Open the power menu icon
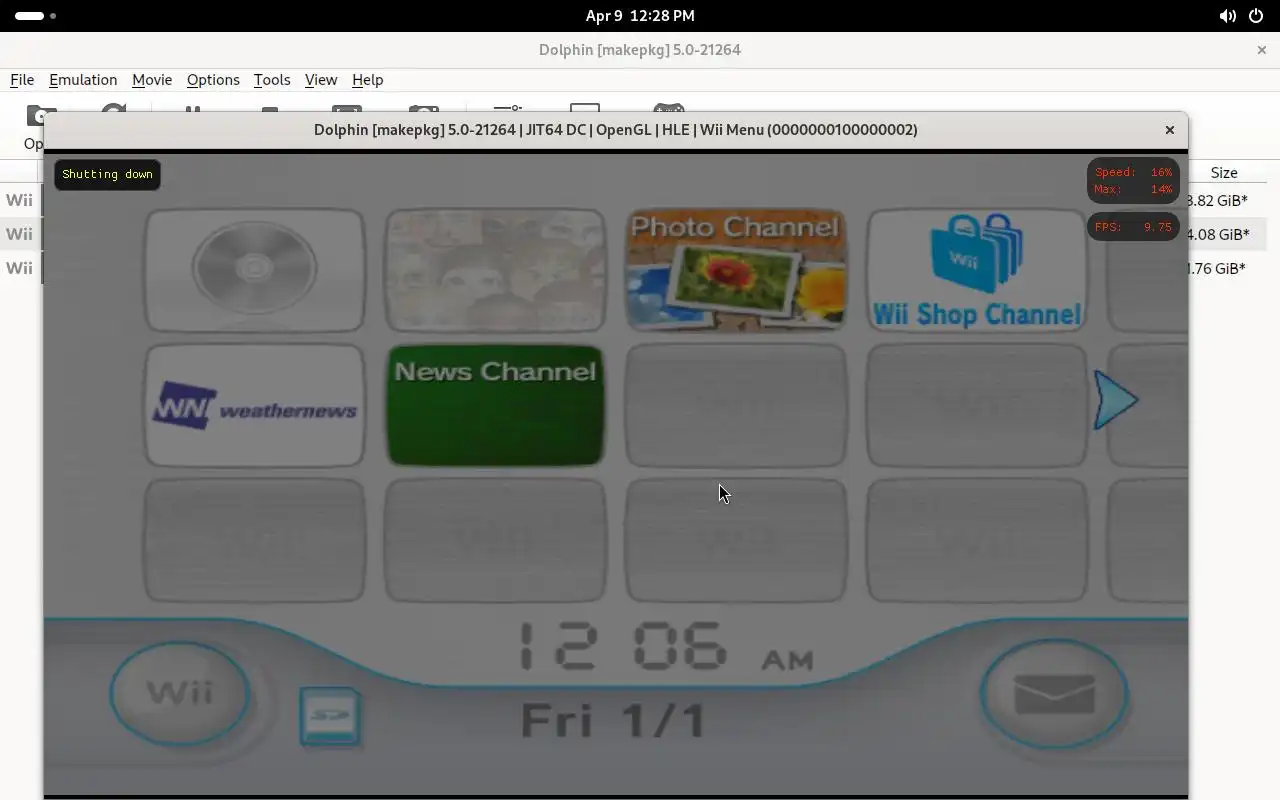 click(1257, 16)
